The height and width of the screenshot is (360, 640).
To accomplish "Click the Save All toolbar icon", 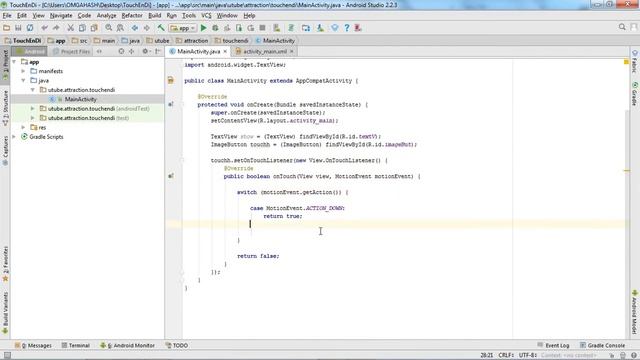I will tap(18, 28).
